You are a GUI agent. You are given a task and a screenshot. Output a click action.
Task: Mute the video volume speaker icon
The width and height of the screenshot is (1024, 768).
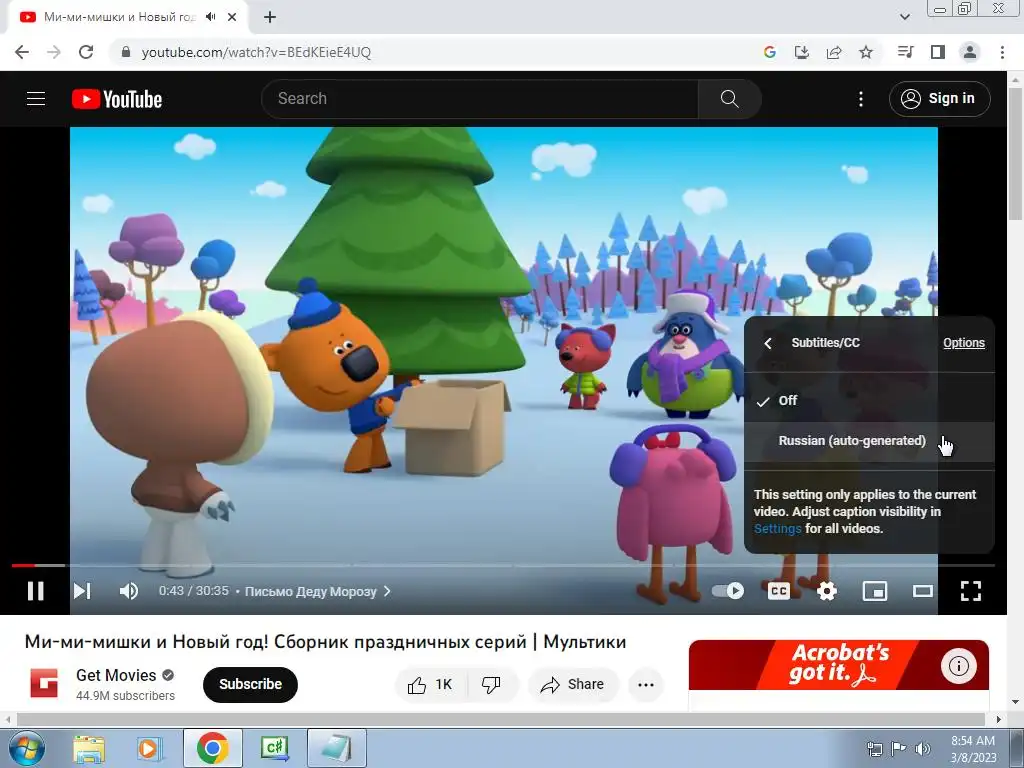(129, 591)
